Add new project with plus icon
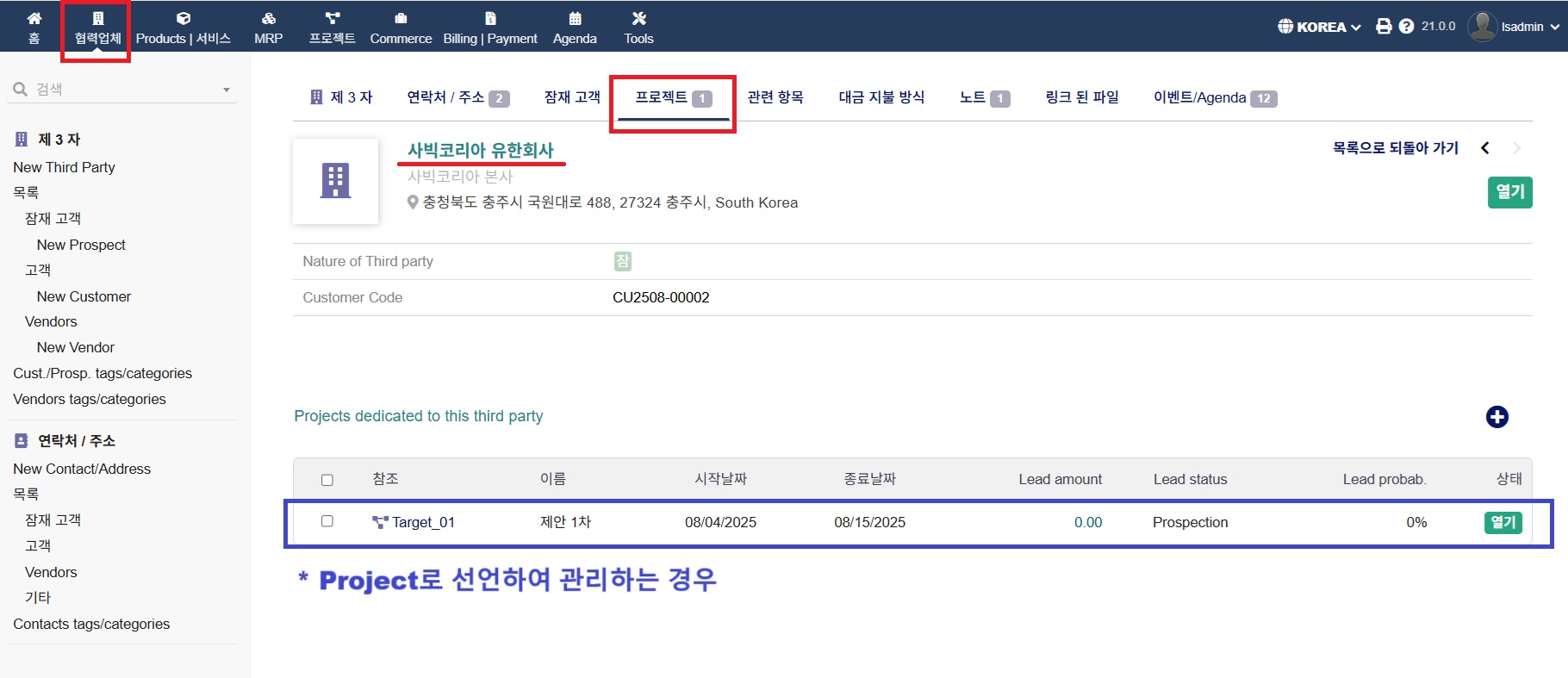The image size is (1568, 678). 1496,417
